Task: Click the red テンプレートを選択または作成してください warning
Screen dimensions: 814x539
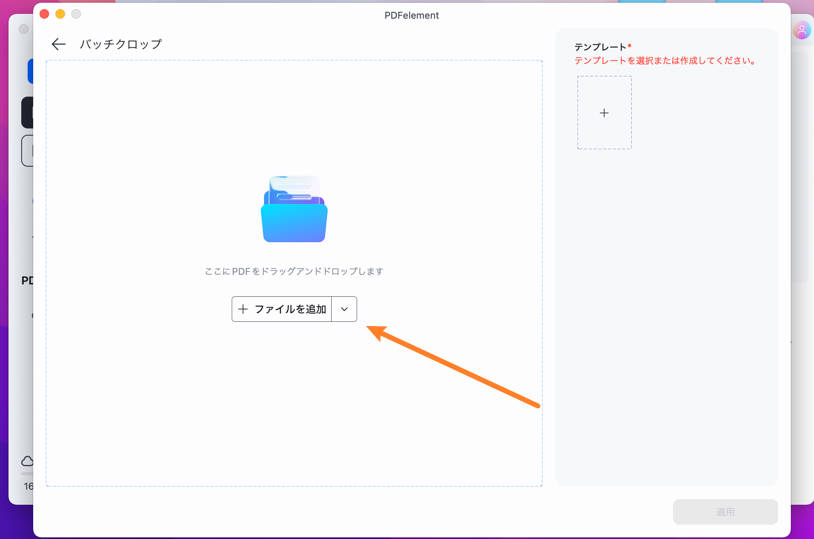Action: [x=666, y=61]
